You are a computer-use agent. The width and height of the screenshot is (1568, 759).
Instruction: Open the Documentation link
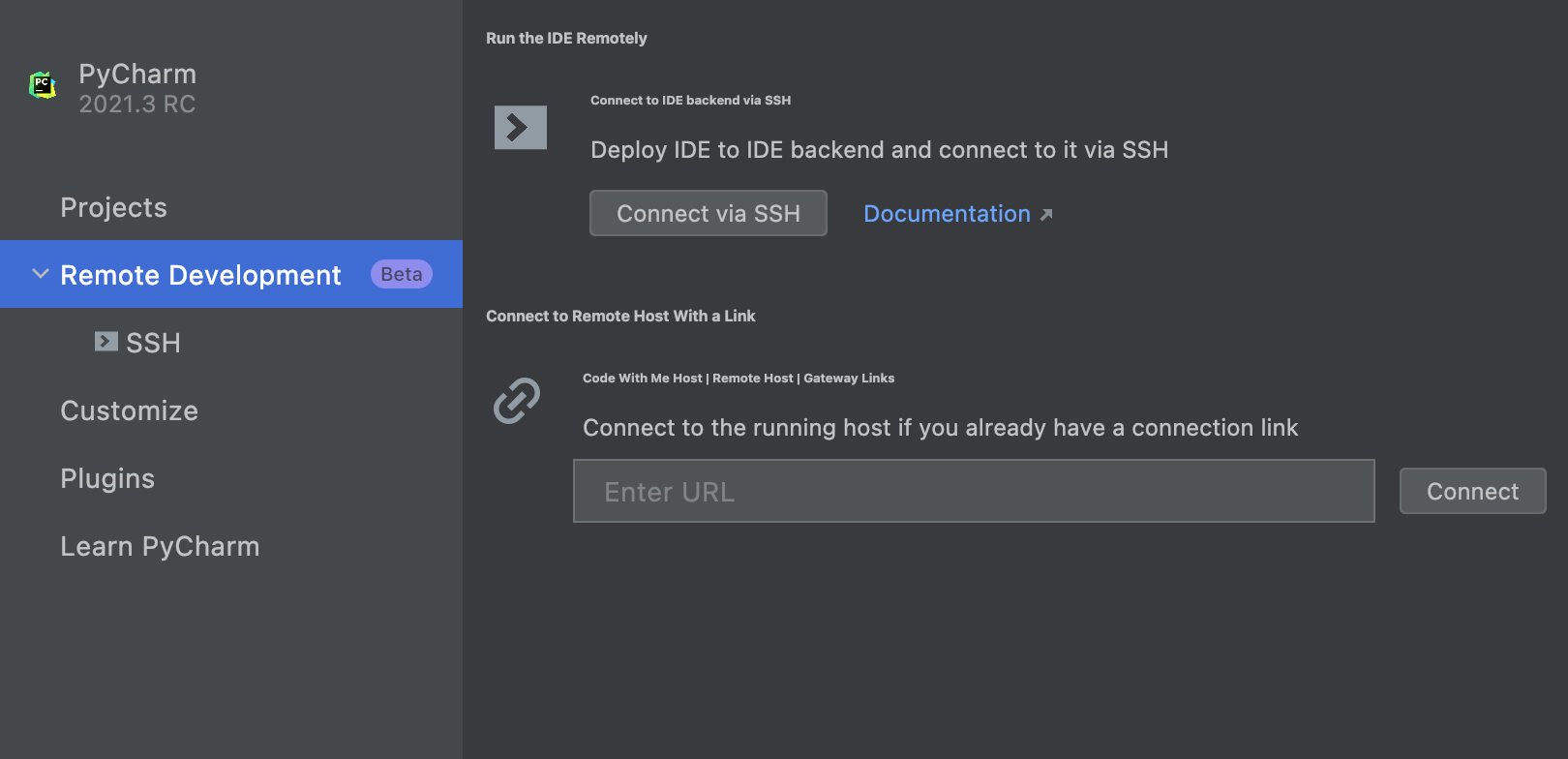tap(947, 214)
